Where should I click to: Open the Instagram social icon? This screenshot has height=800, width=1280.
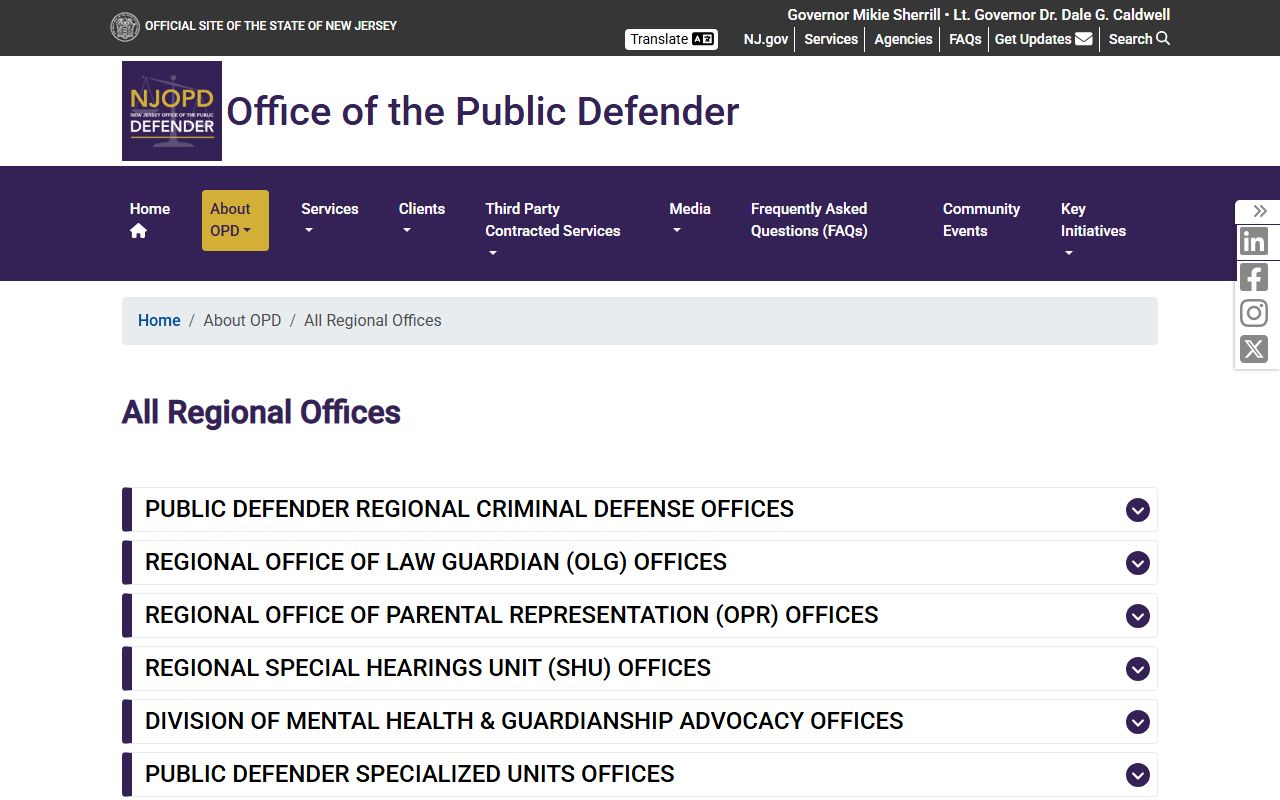point(1254,313)
